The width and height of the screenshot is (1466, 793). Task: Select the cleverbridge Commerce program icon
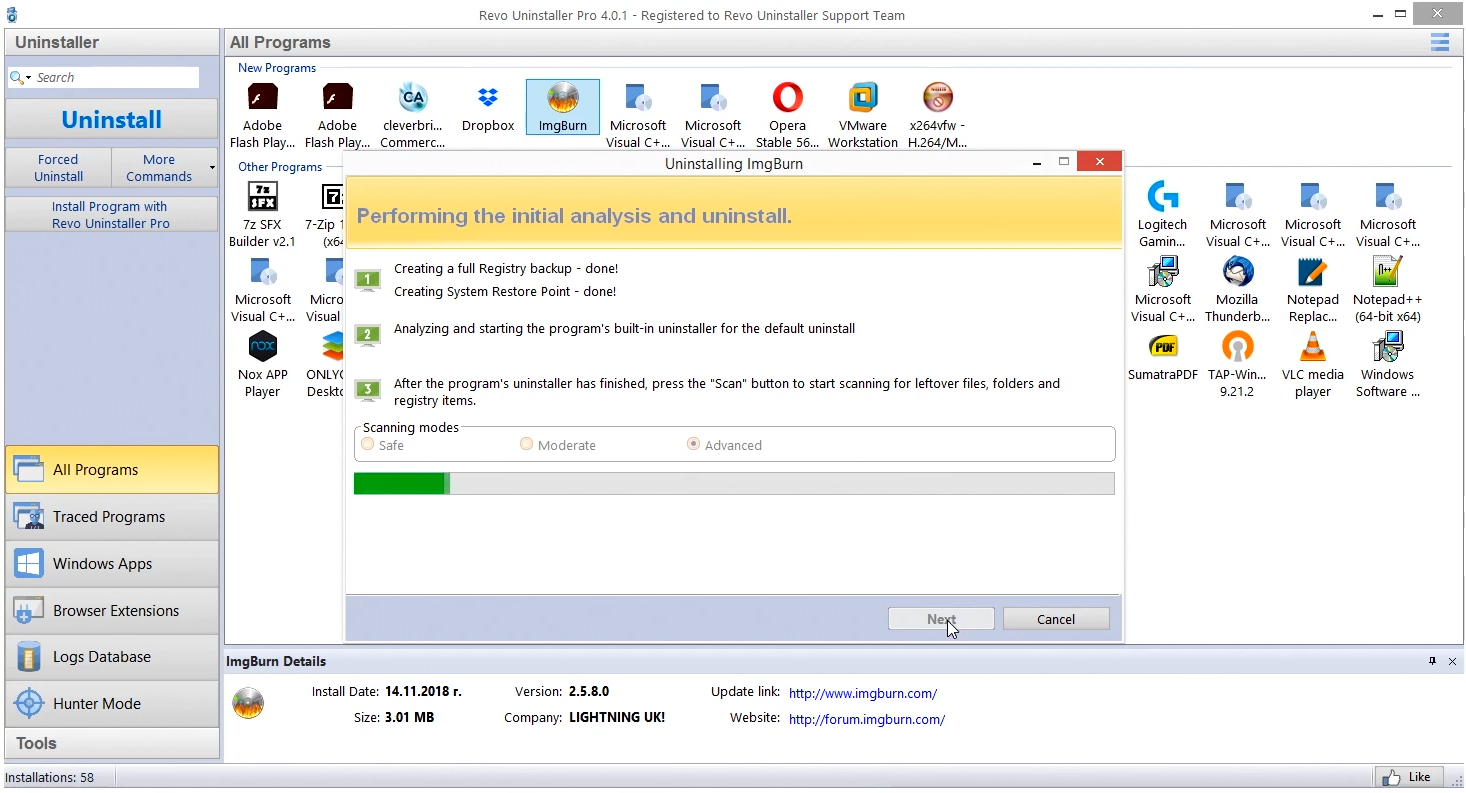412,98
